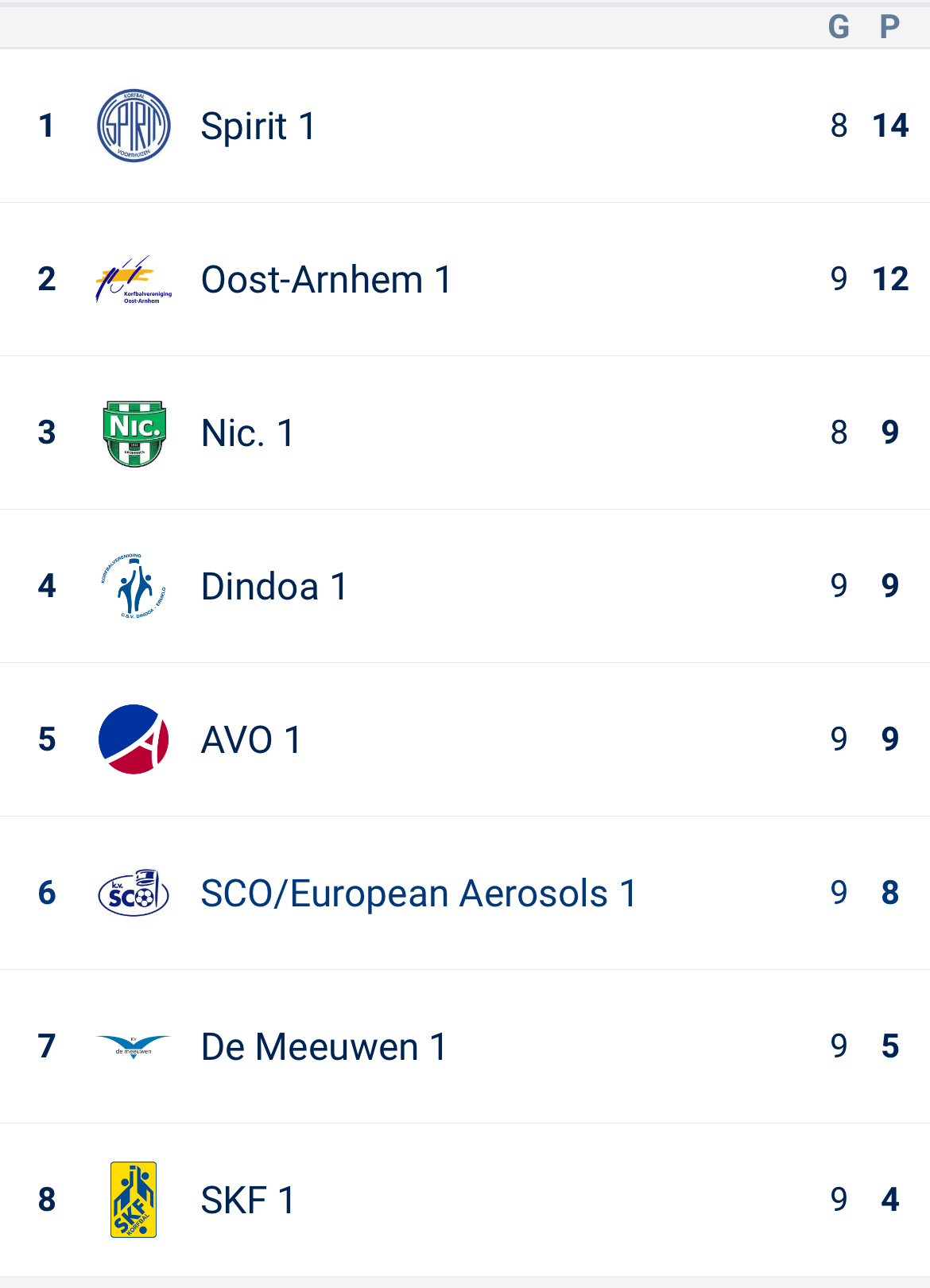The width and height of the screenshot is (930, 1288).
Task: Click the P column header
Action: tap(889, 27)
